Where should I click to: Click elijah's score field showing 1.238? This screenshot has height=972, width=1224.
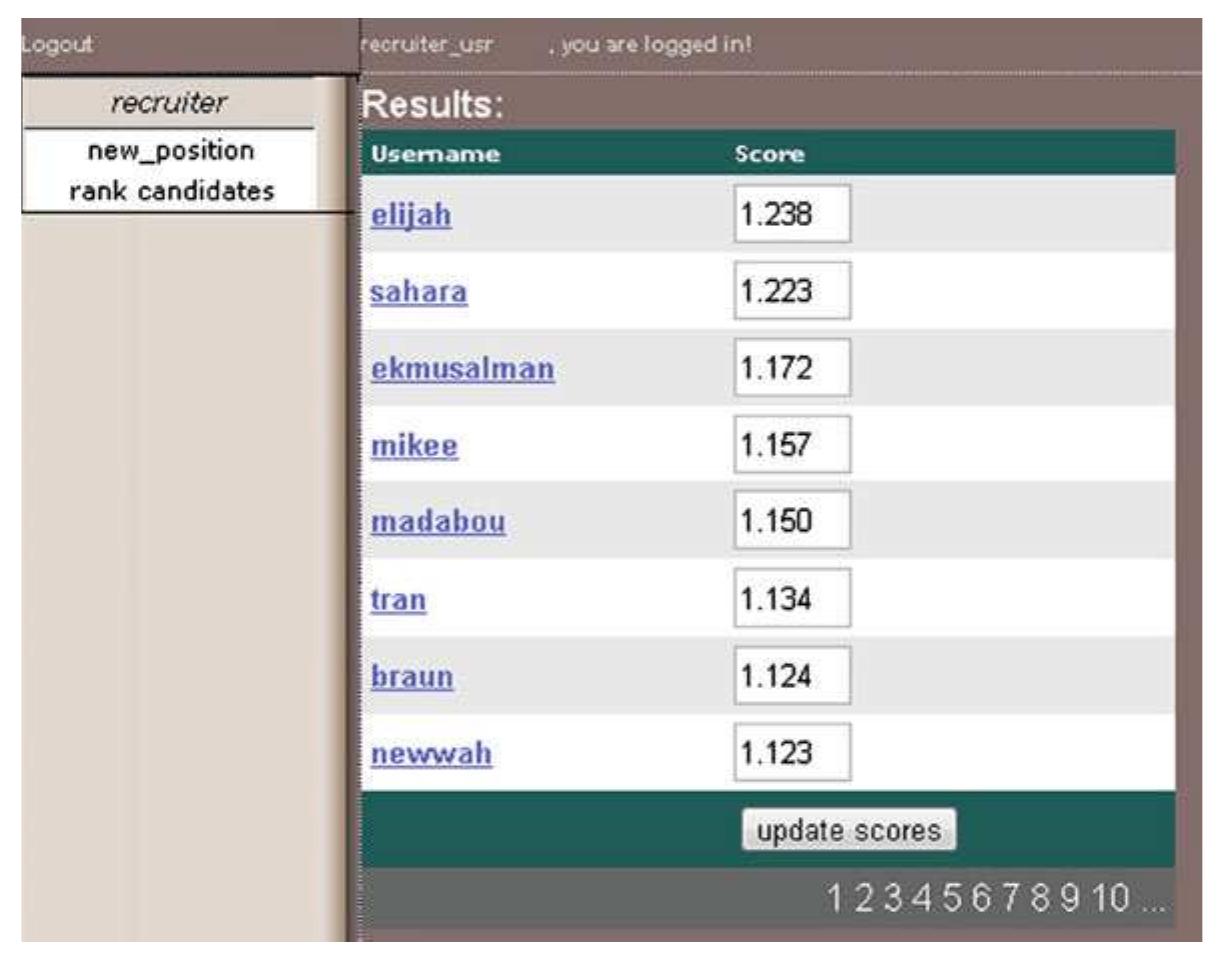(x=791, y=213)
